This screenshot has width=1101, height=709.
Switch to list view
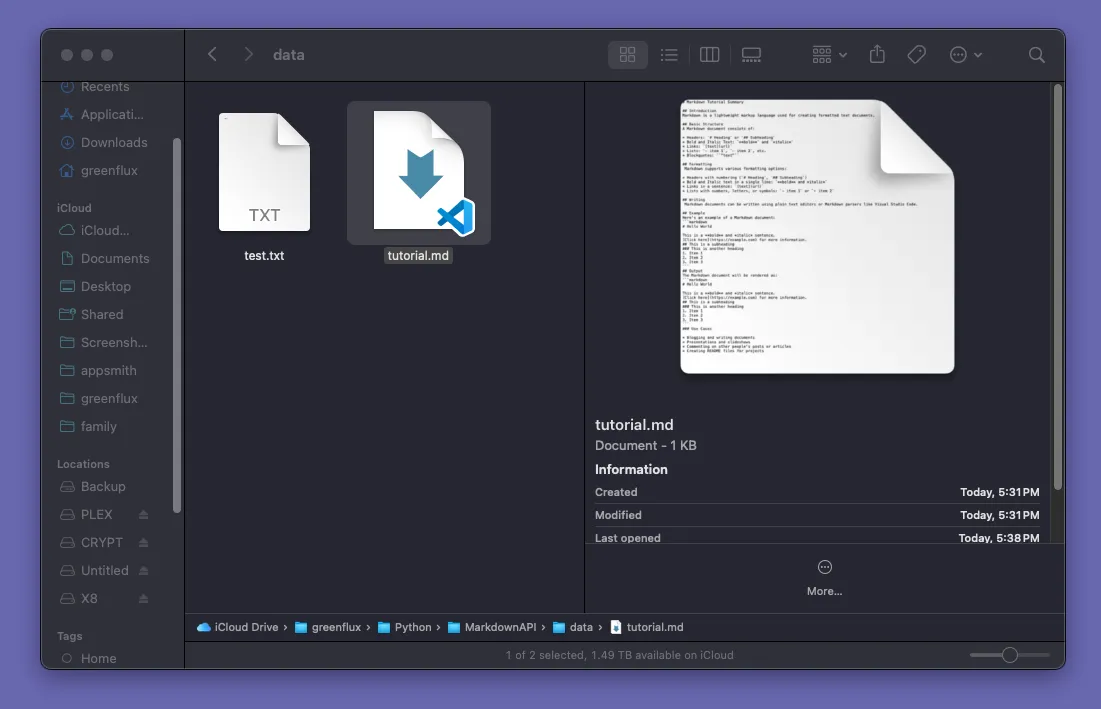(669, 55)
